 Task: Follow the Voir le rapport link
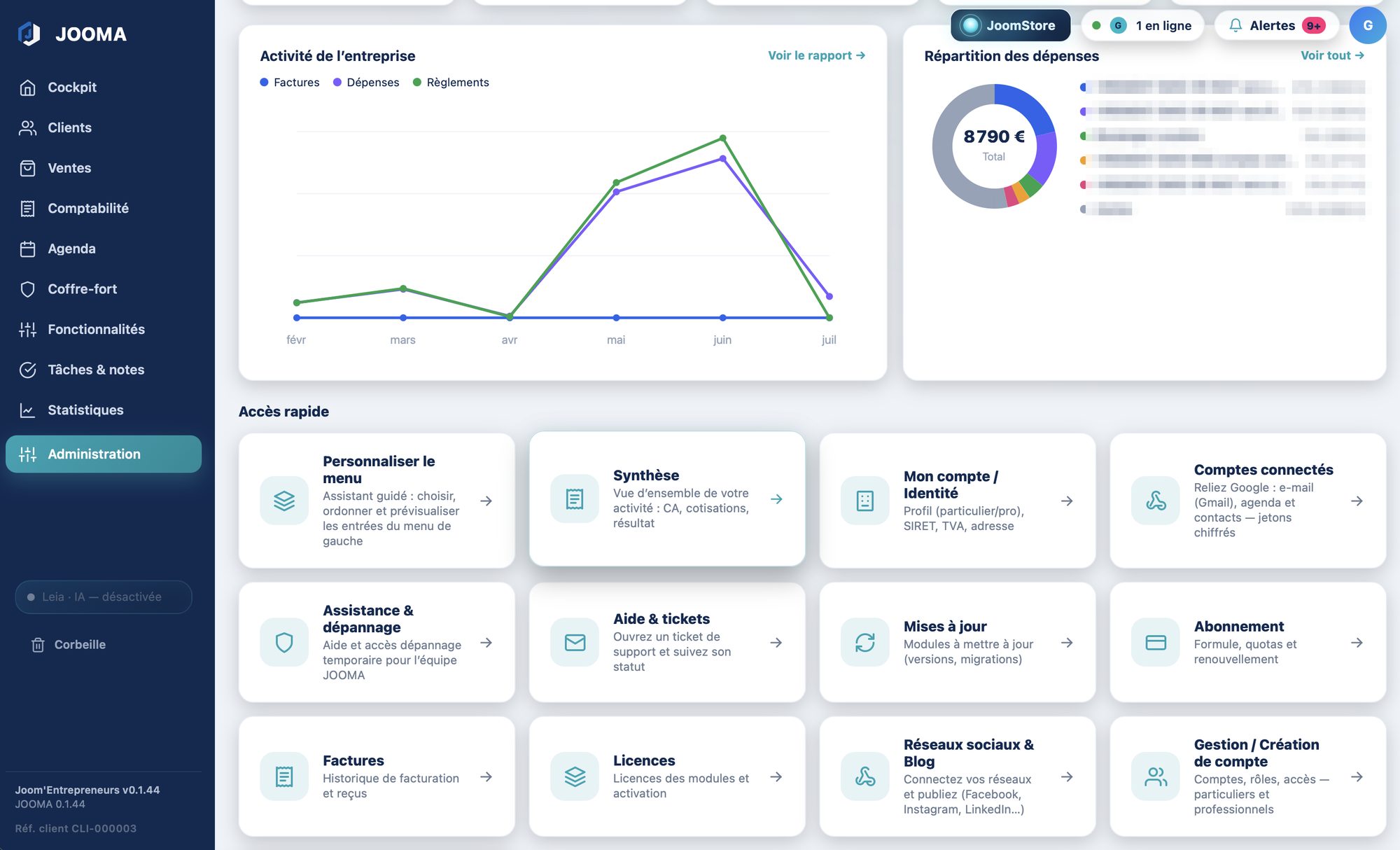point(816,55)
